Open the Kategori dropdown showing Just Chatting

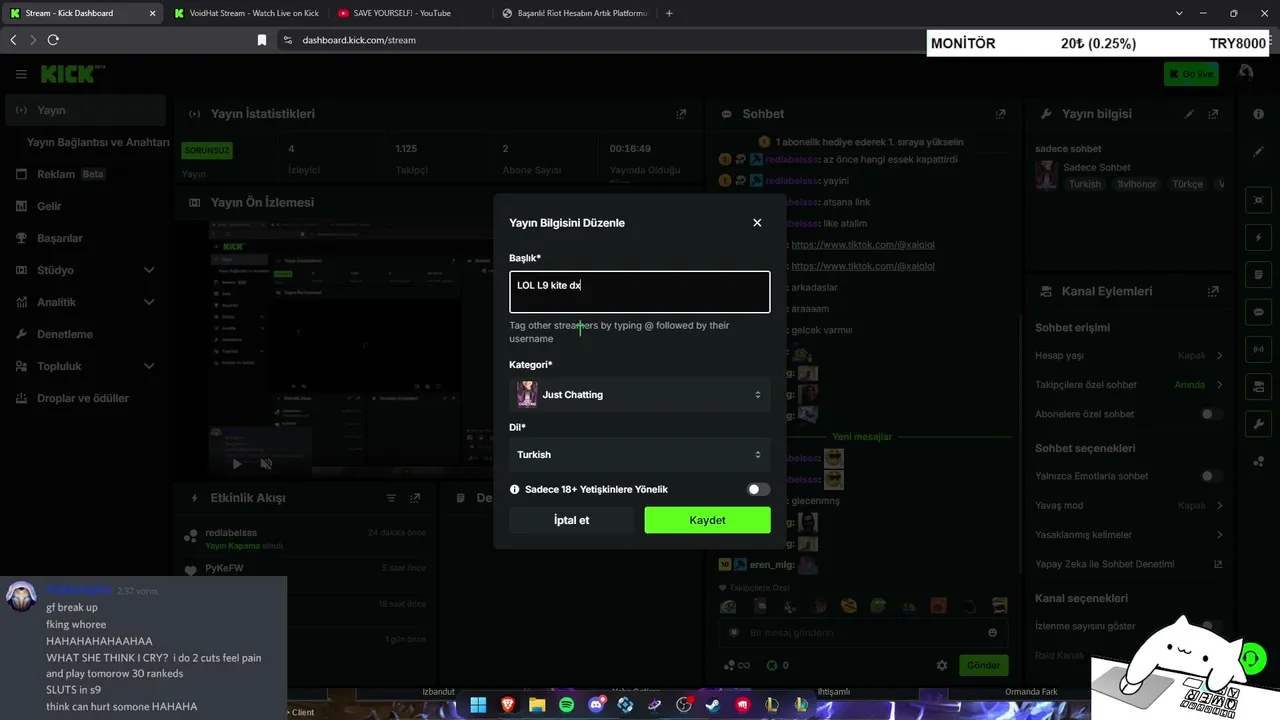pyautogui.click(x=640, y=395)
